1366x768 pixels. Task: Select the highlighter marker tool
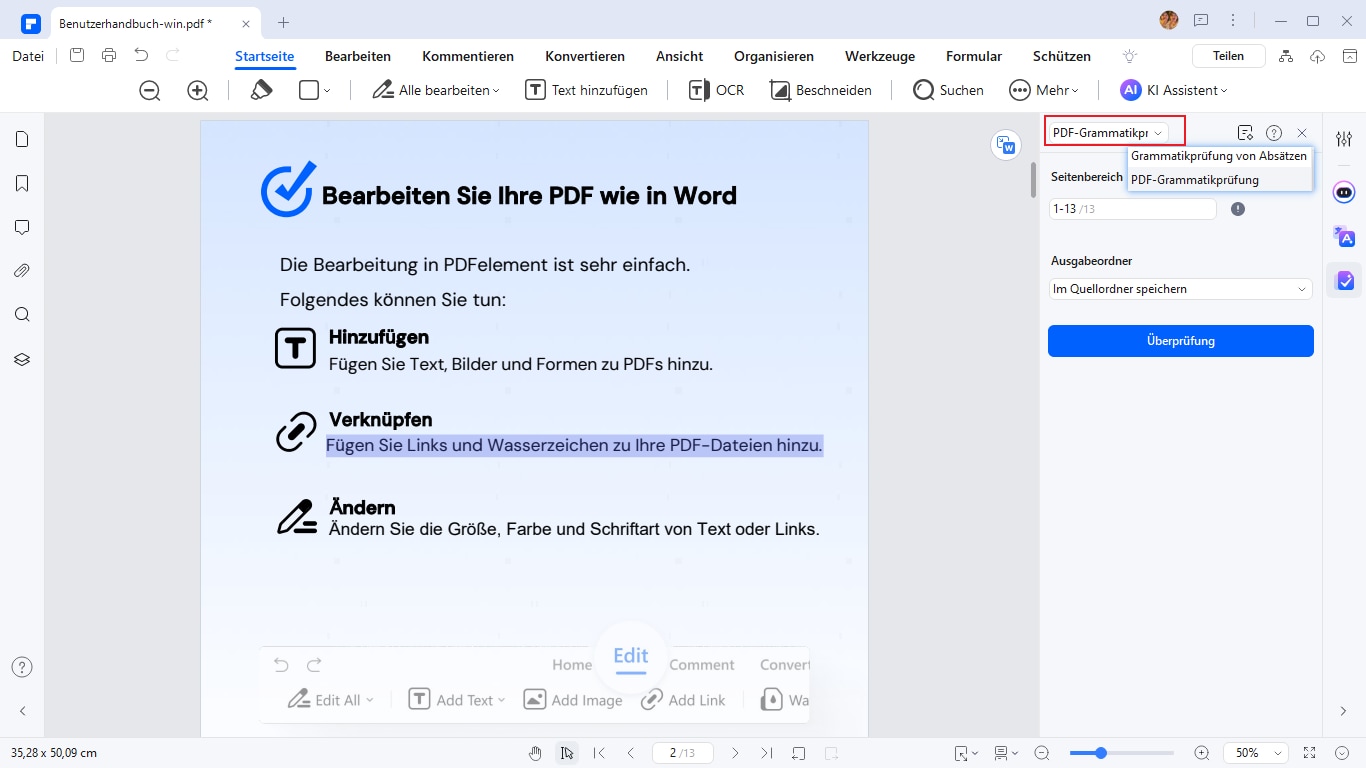[261, 90]
